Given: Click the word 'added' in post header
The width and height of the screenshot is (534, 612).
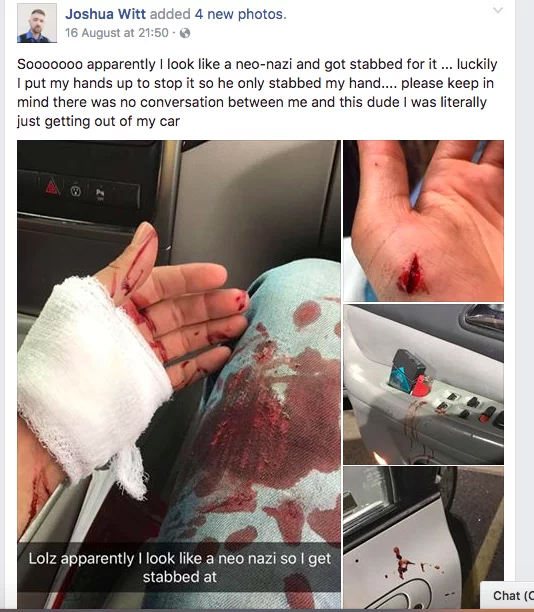Looking at the screenshot, I should (170, 14).
